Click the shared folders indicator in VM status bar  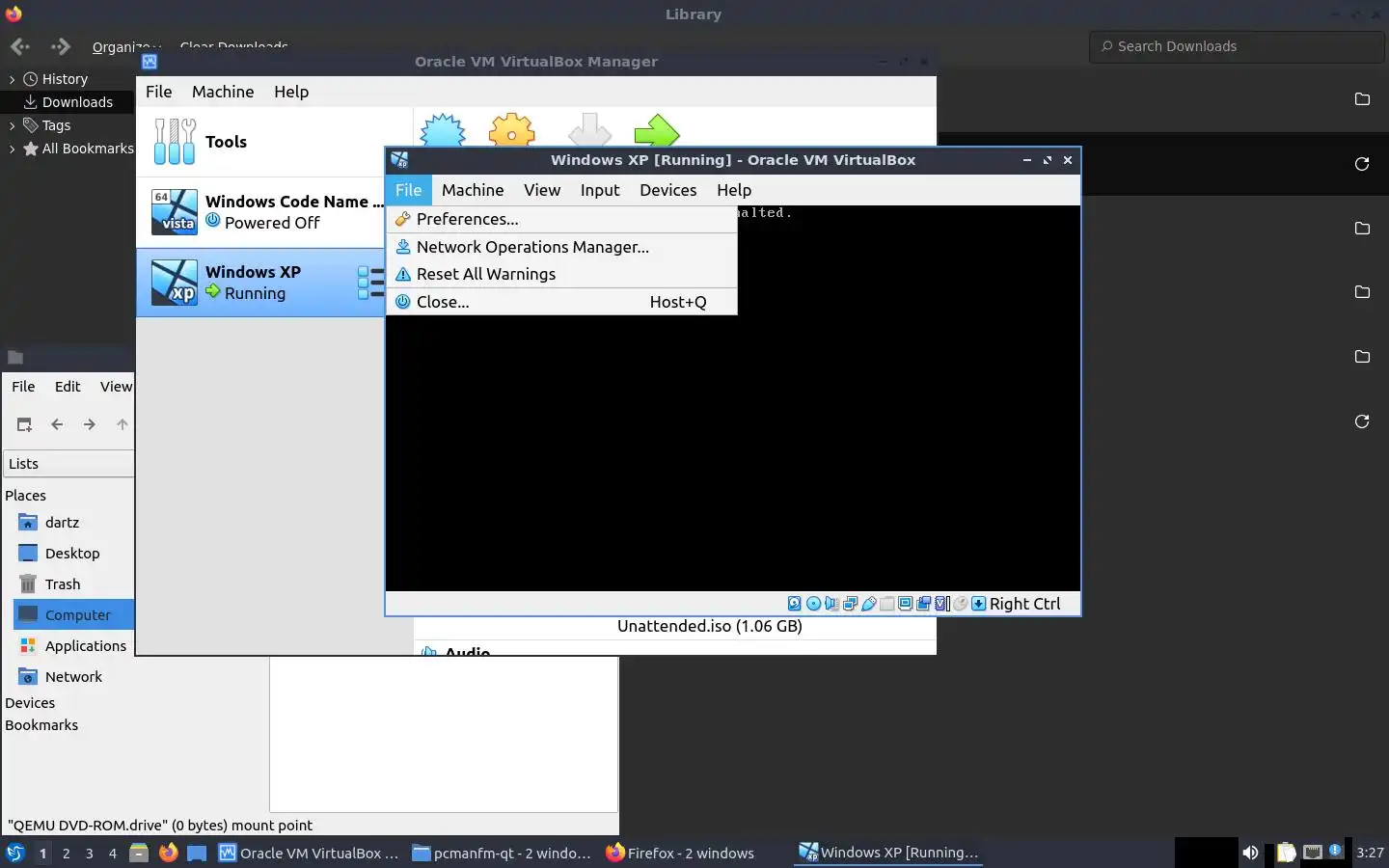(887, 604)
